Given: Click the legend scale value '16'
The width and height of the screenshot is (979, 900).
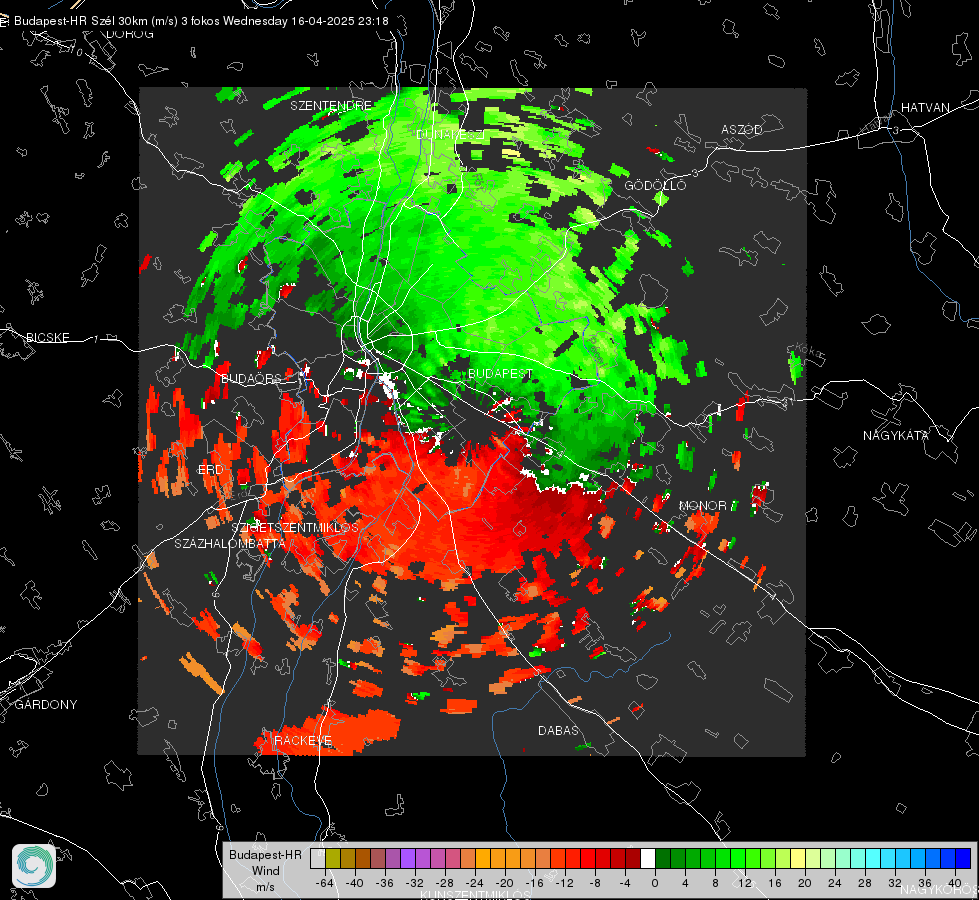Looking at the screenshot, I should tap(775, 883).
